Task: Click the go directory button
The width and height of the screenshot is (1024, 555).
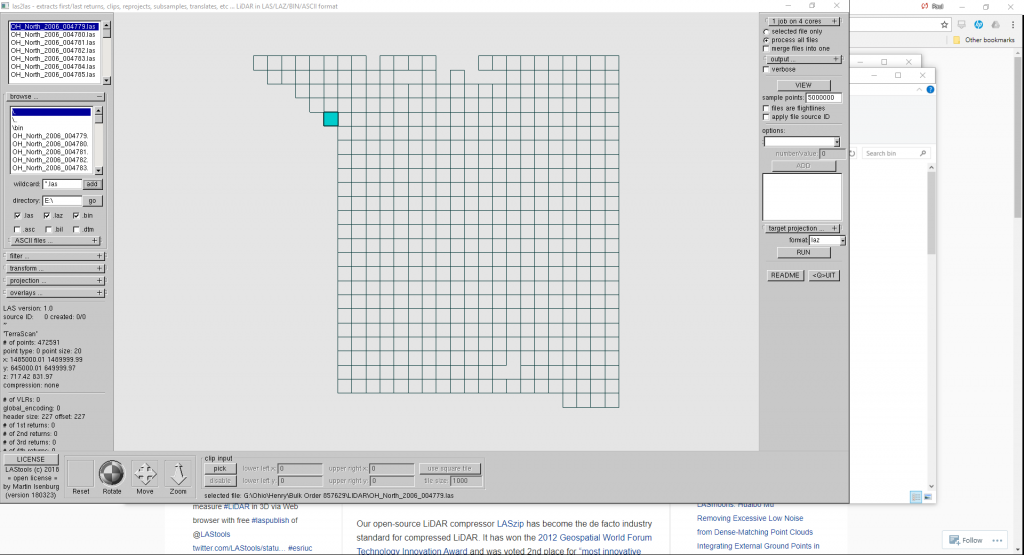Action: (x=92, y=201)
